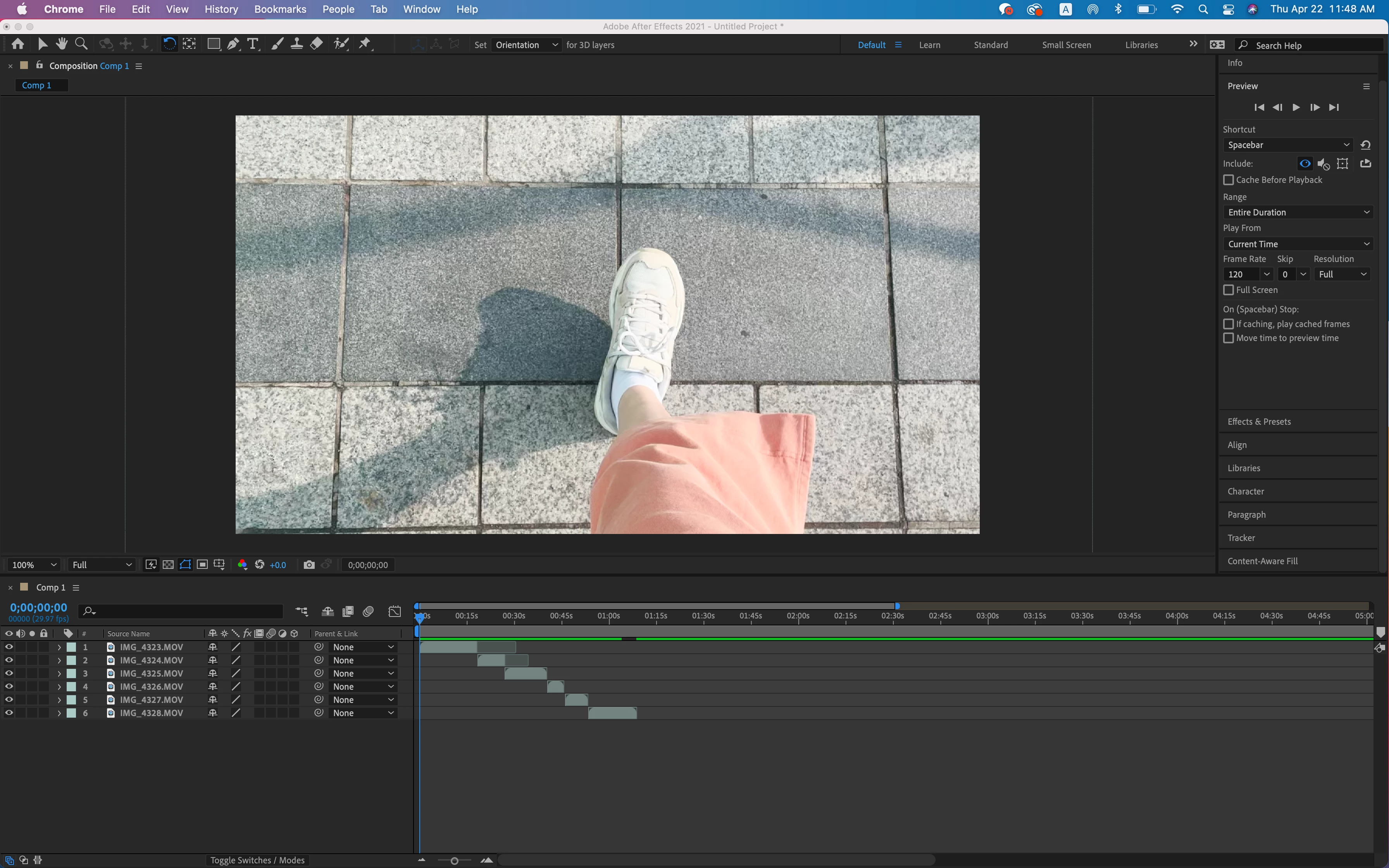Select the Rectangle shape tool

[x=214, y=44]
